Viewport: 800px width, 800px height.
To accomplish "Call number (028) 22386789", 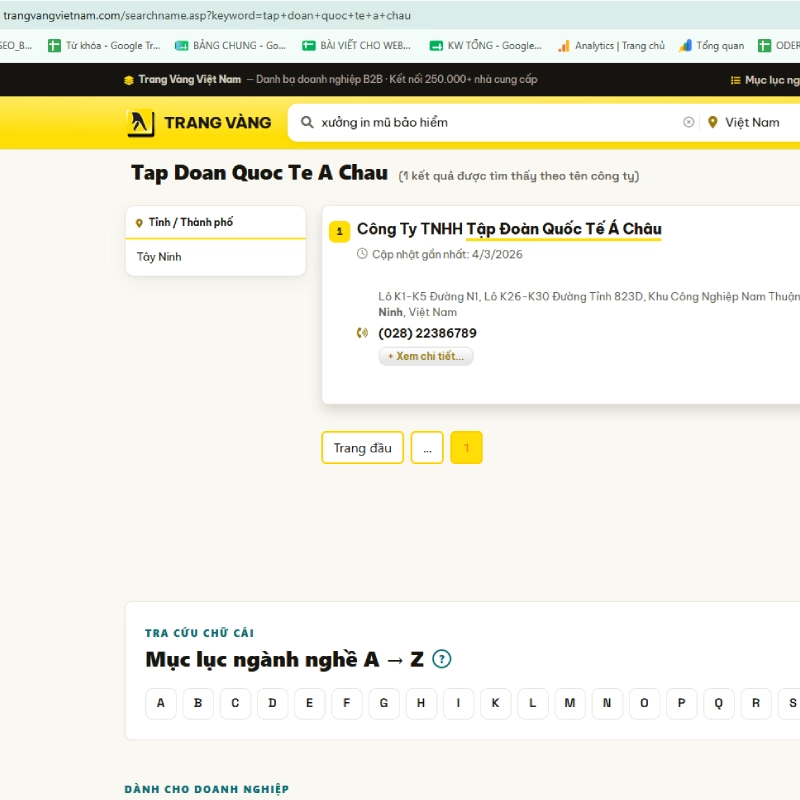I will tap(427, 333).
